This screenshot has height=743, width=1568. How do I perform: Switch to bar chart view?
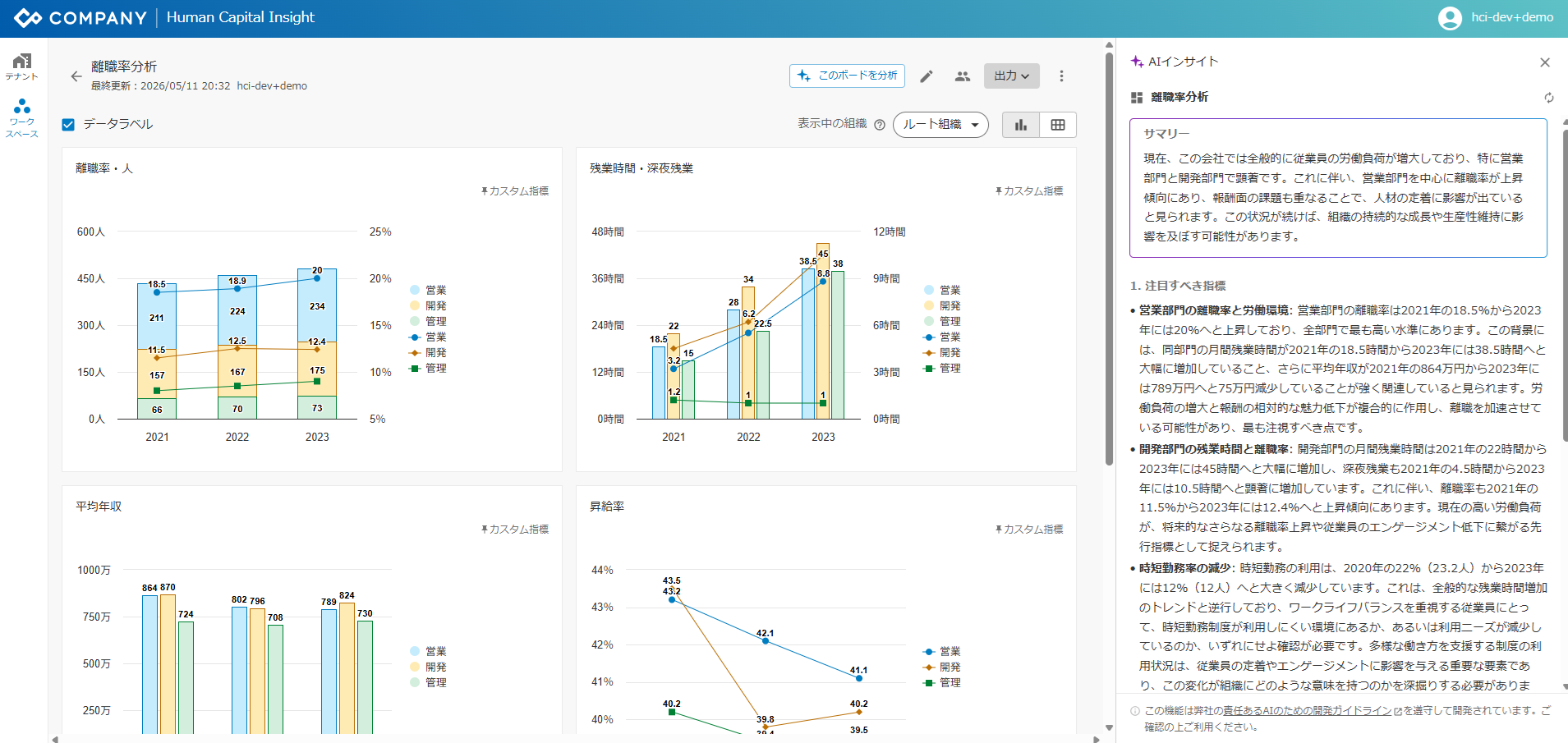[x=1021, y=125]
